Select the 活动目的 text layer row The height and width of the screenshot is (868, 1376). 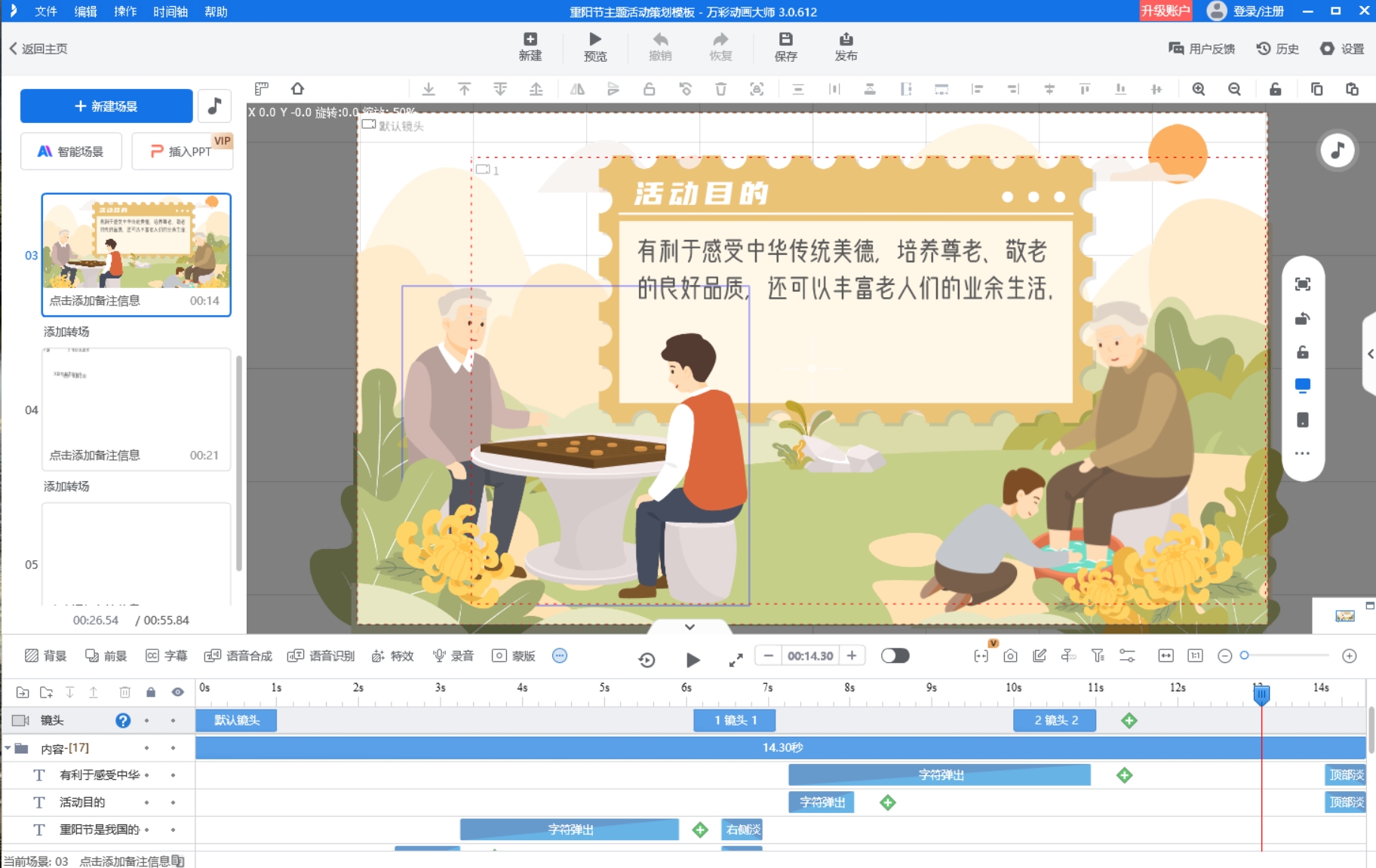tap(98, 802)
